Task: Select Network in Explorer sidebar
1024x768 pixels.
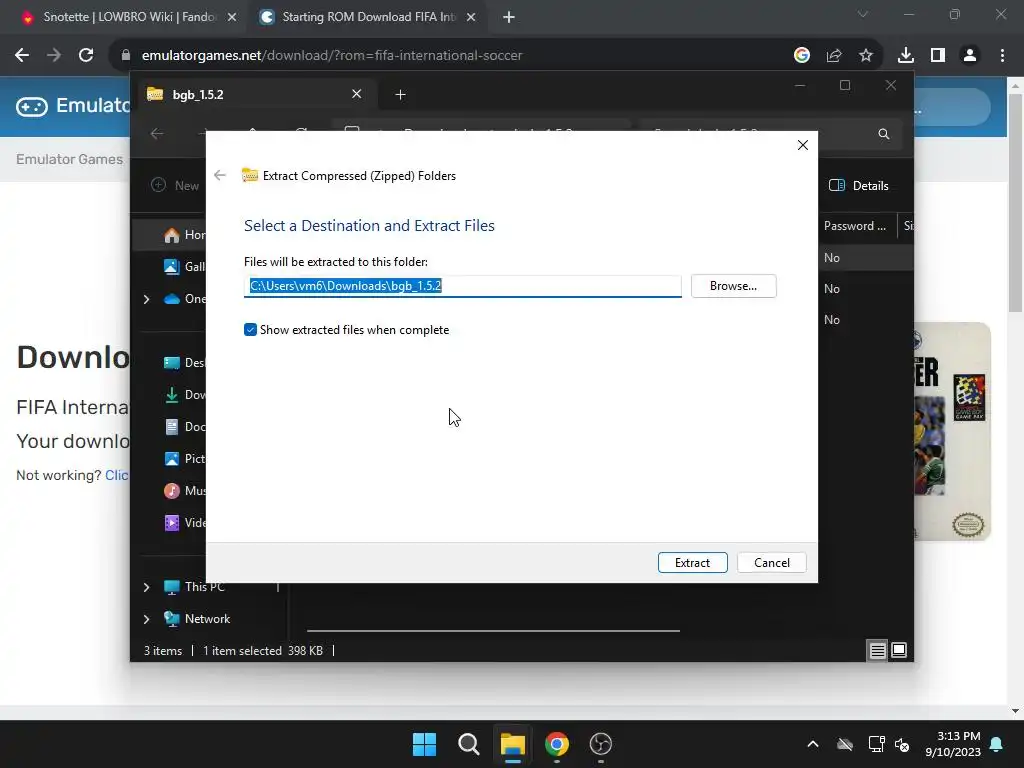Action: [197, 618]
